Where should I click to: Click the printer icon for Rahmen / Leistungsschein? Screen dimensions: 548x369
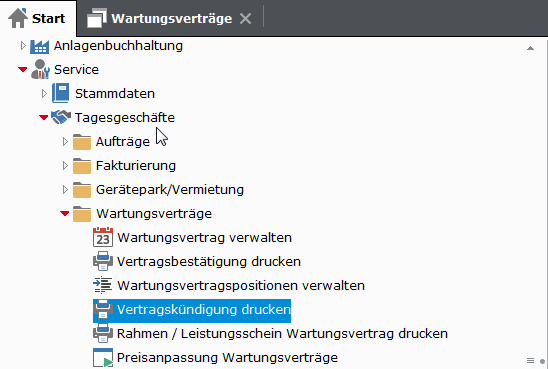click(103, 333)
